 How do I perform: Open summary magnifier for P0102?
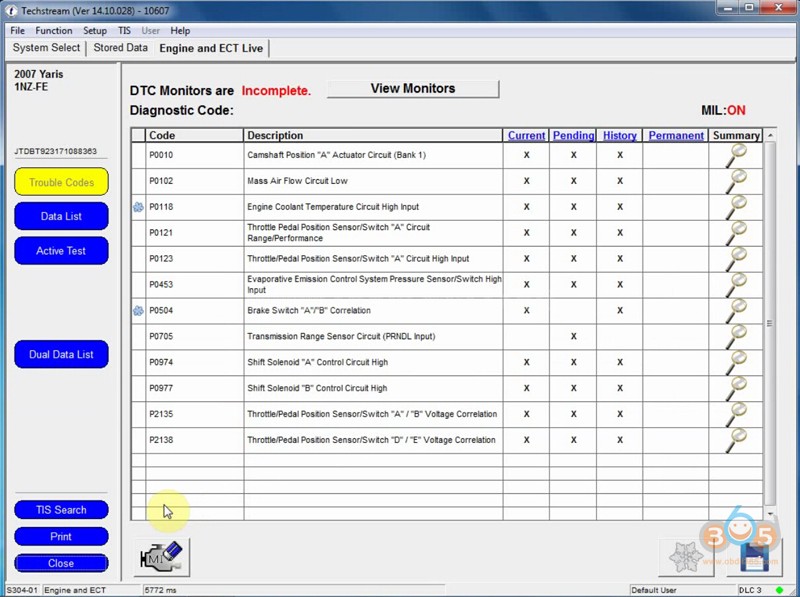[736, 182]
